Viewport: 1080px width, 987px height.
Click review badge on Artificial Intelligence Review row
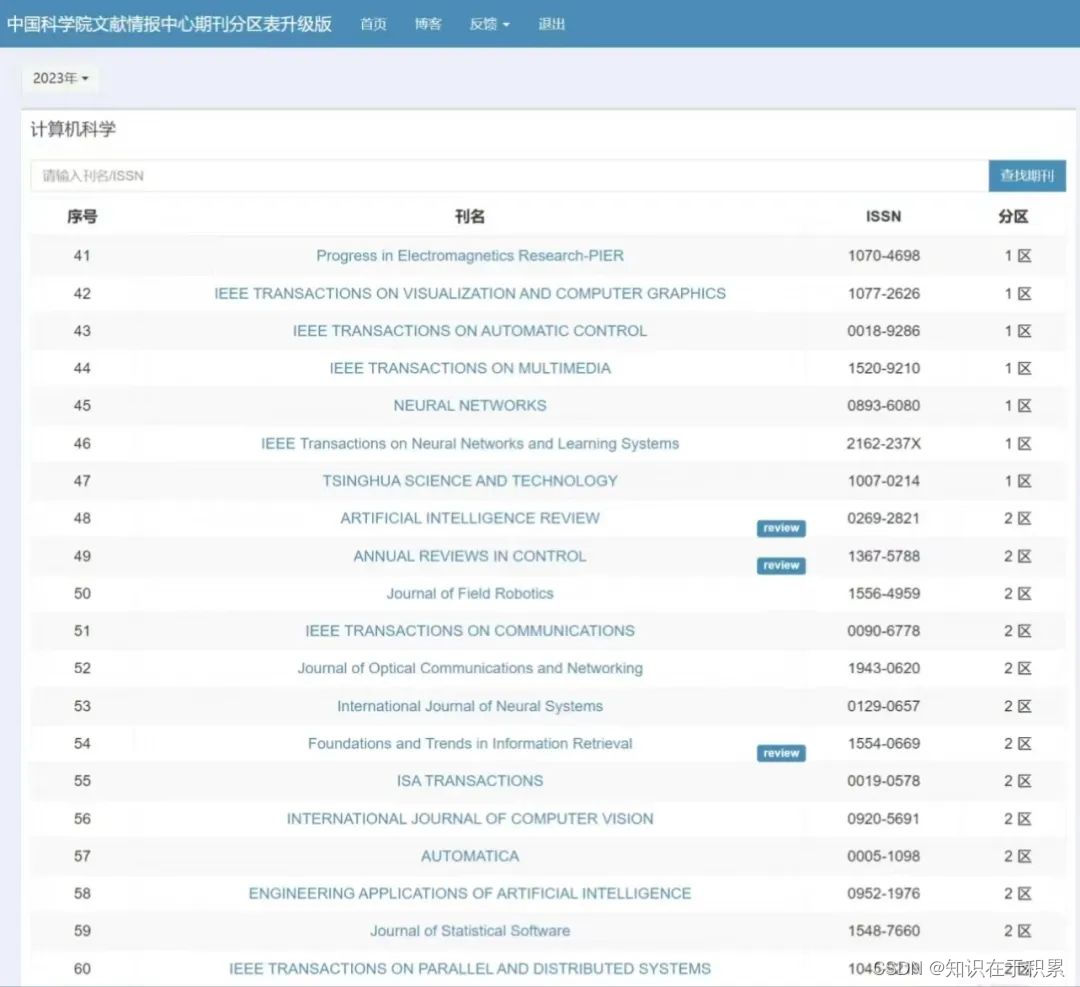pos(781,528)
